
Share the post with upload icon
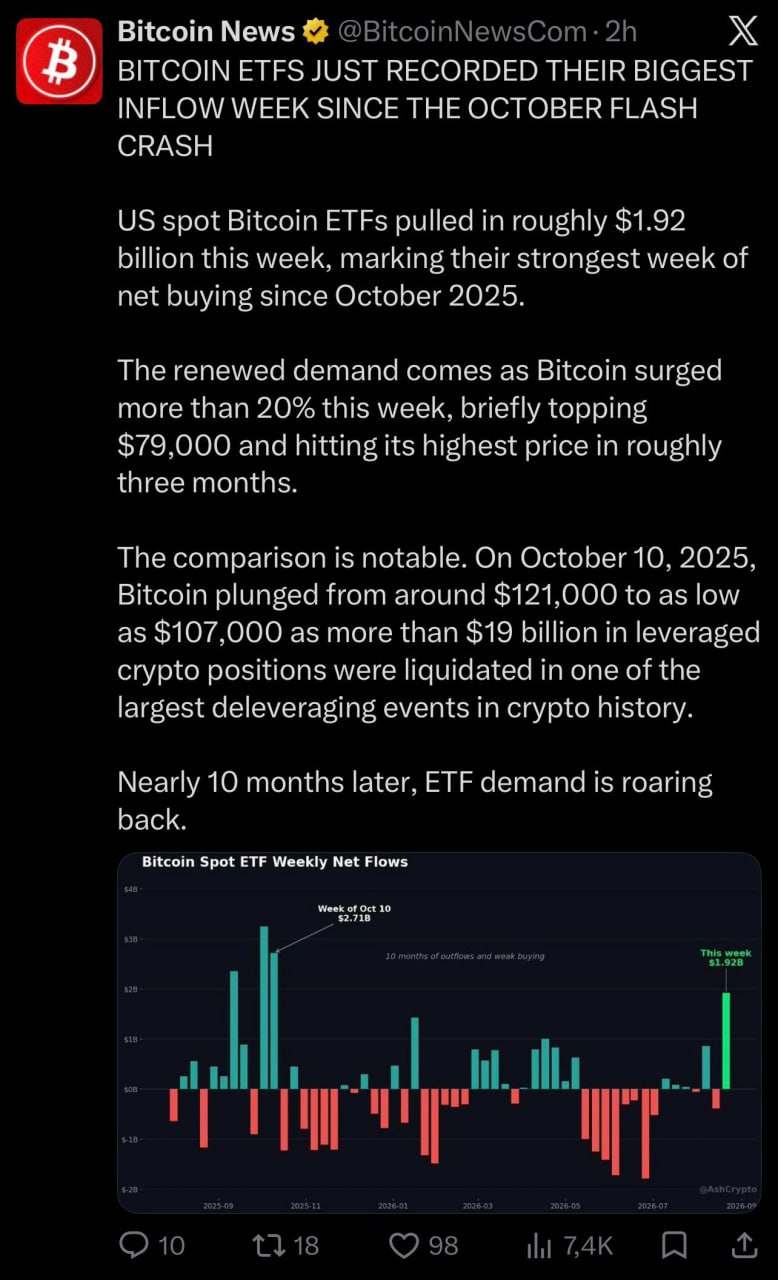pyautogui.click(x=744, y=1245)
